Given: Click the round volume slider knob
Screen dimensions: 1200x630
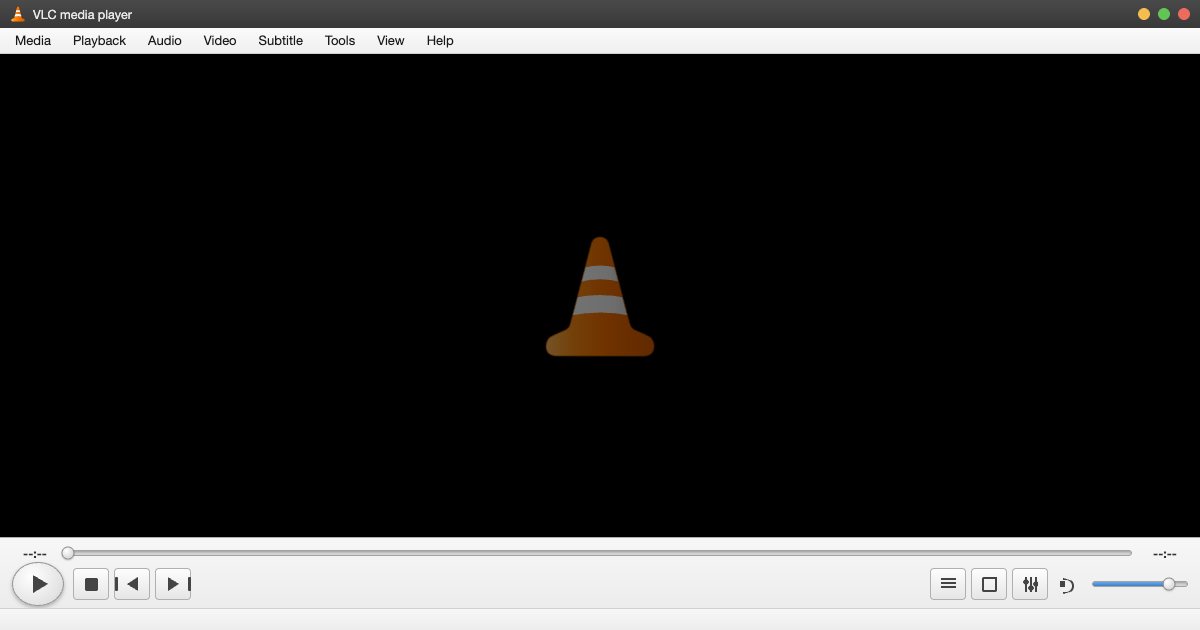Looking at the screenshot, I should point(1169,583).
